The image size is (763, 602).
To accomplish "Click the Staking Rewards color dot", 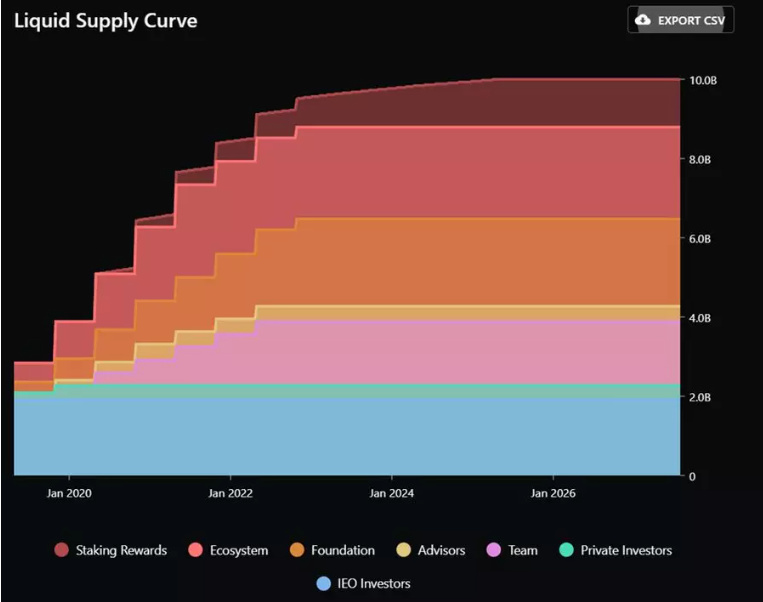I will [x=62, y=550].
